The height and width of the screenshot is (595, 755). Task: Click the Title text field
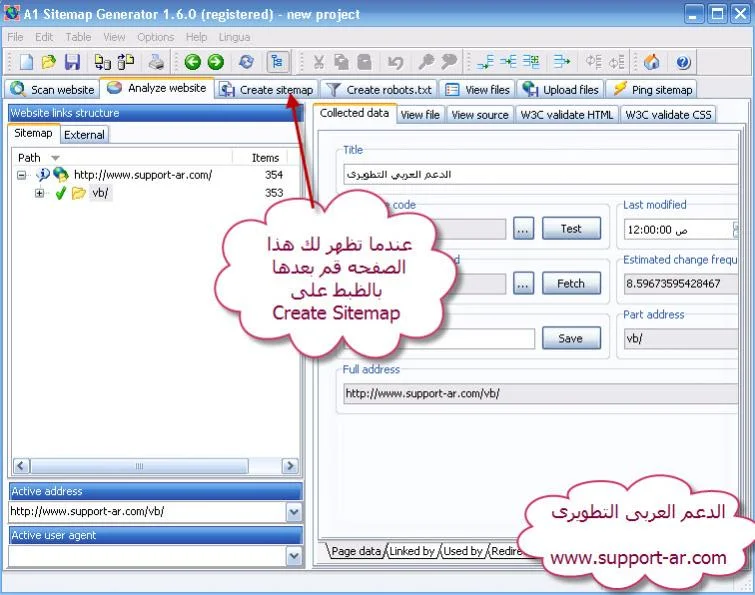tap(538, 174)
